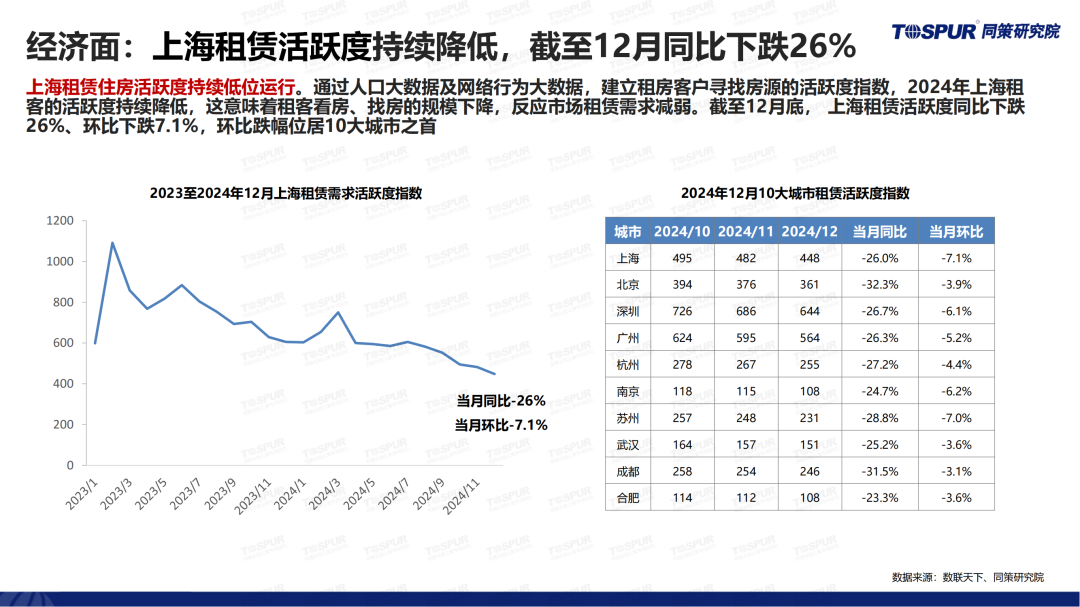Click the 1000 y-axis label
Viewport: 1080px width, 607px height.
point(60,262)
